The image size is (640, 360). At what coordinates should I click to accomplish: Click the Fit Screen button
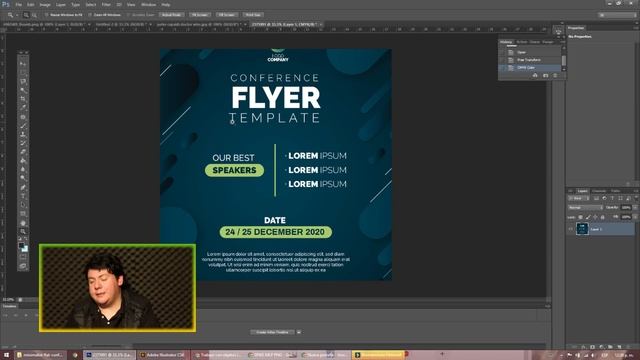[200, 15]
